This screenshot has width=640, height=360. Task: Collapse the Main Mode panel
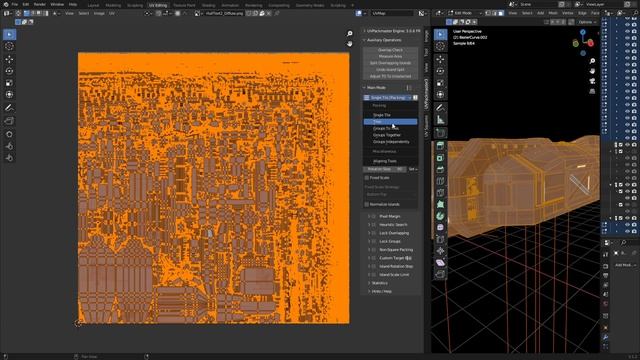364,87
